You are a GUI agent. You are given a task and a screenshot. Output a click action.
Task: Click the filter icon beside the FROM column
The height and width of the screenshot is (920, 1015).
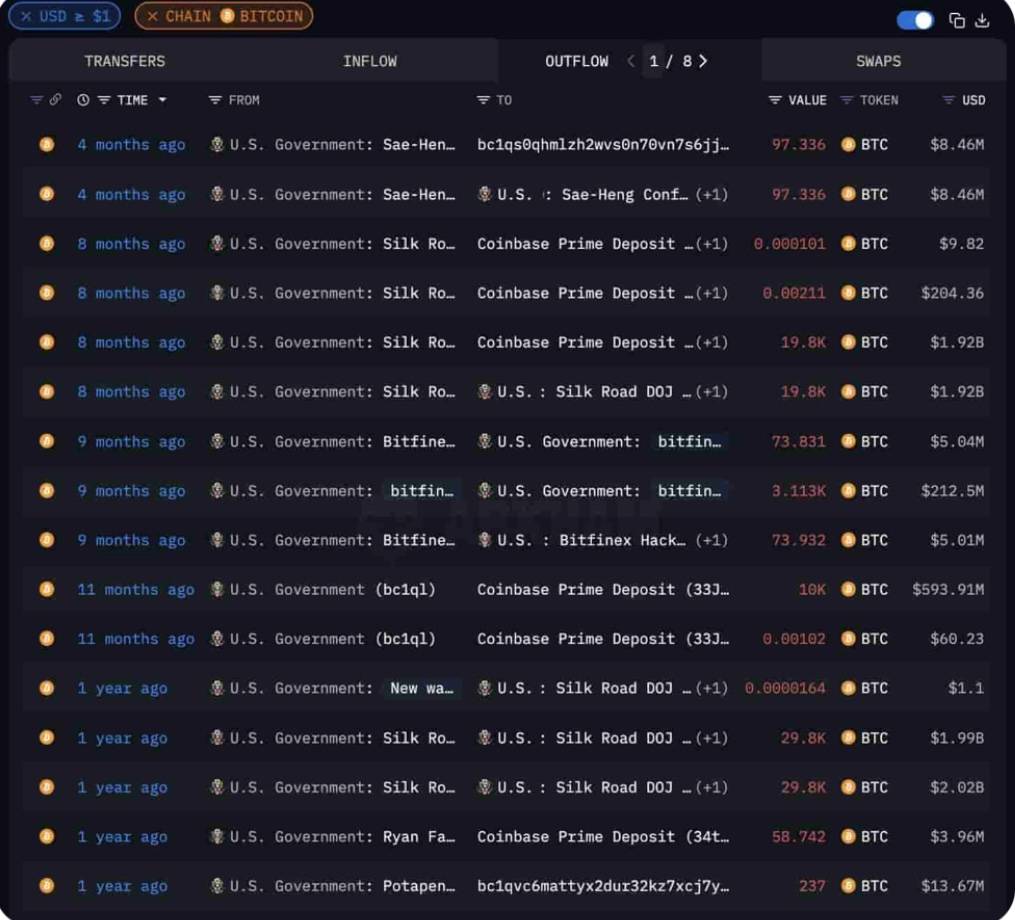click(215, 100)
